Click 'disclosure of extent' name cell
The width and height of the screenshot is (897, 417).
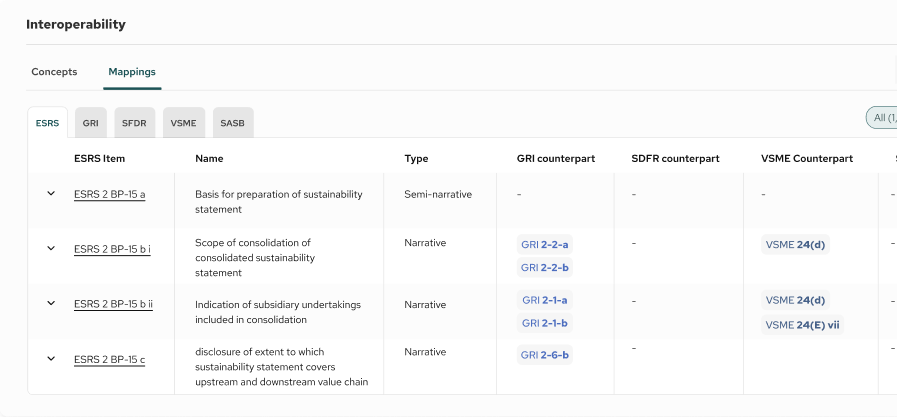coord(281,367)
